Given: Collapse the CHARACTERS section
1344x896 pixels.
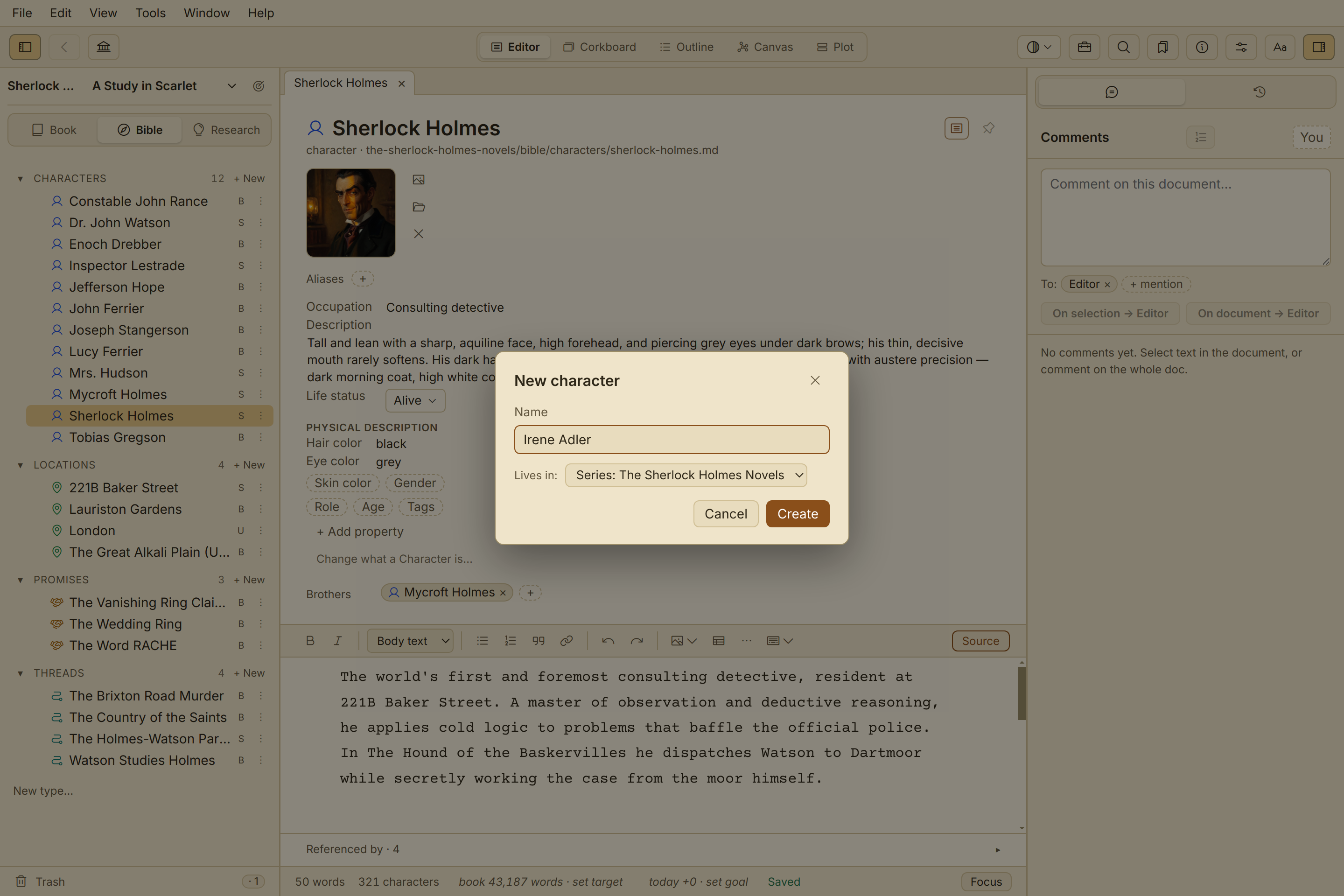Looking at the screenshot, I should 21,179.
